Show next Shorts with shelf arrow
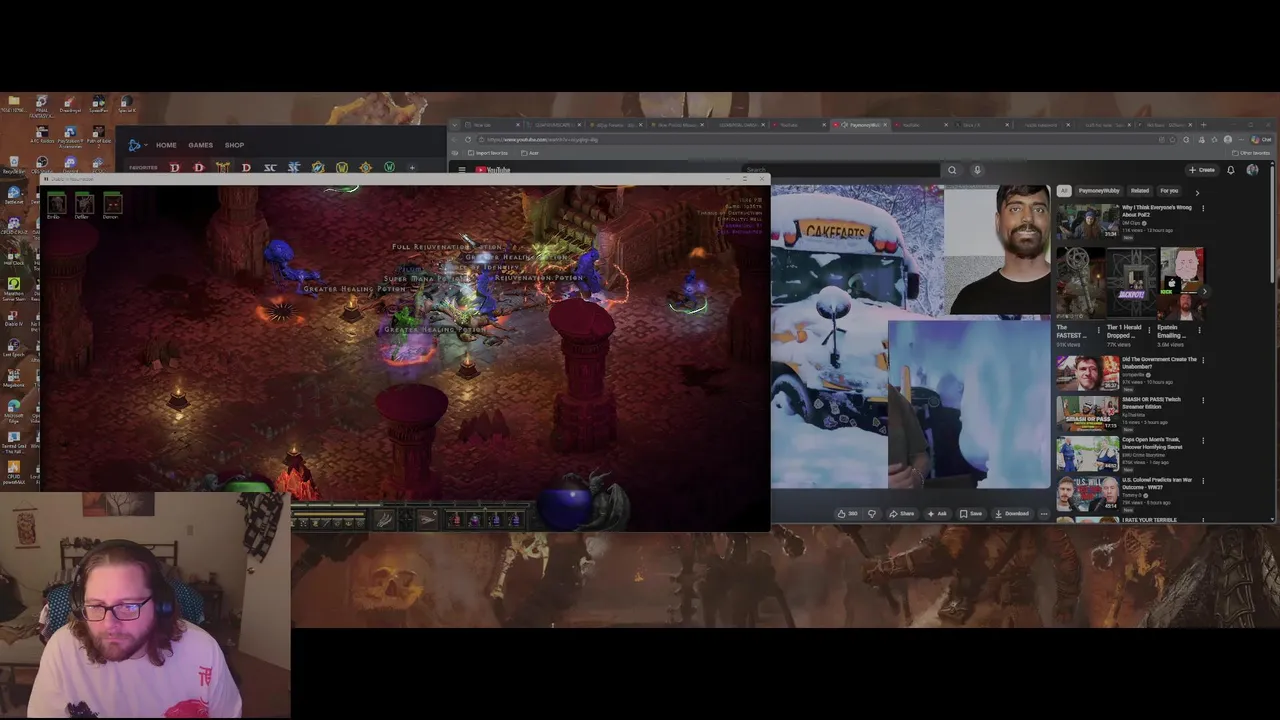Image resolution: width=1280 pixels, height=720 pixels. tap(1204, 292)
